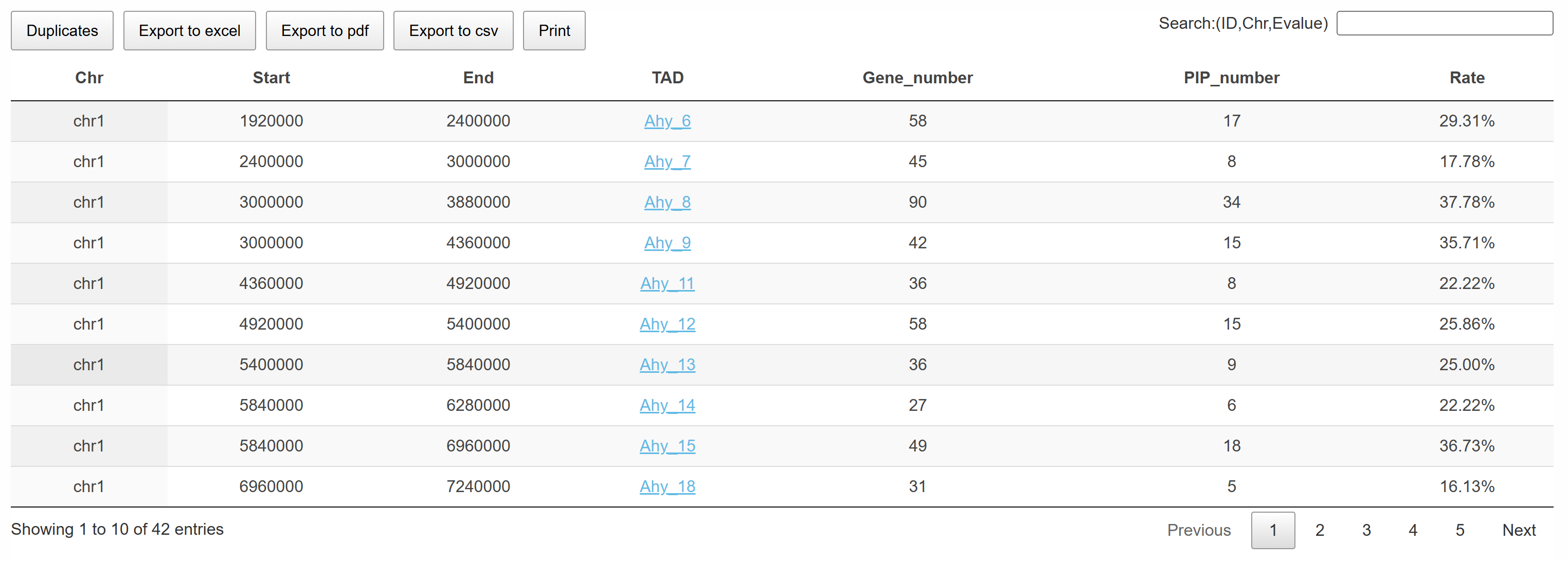Go to page 5 of entries
Image resolution: width=1568 pixels, height=561 pixels.
point(1459,530)
